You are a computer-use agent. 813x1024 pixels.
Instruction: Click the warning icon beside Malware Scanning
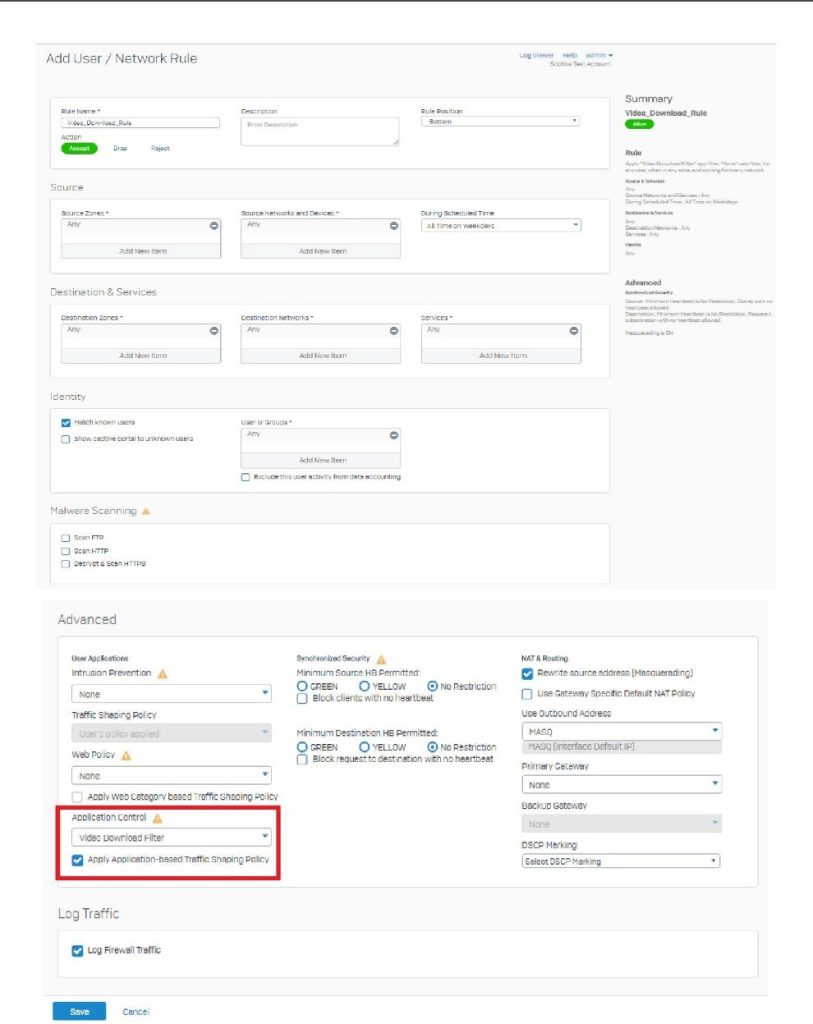point(146,511)
